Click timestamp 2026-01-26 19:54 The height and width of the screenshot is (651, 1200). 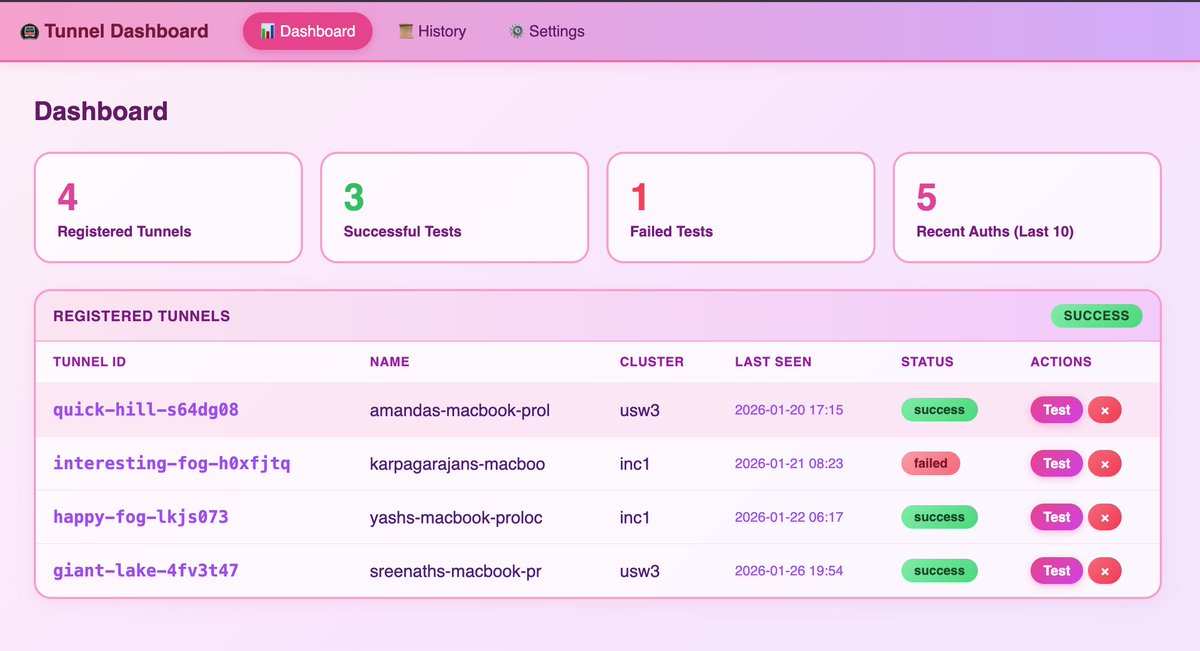[789, 571]
